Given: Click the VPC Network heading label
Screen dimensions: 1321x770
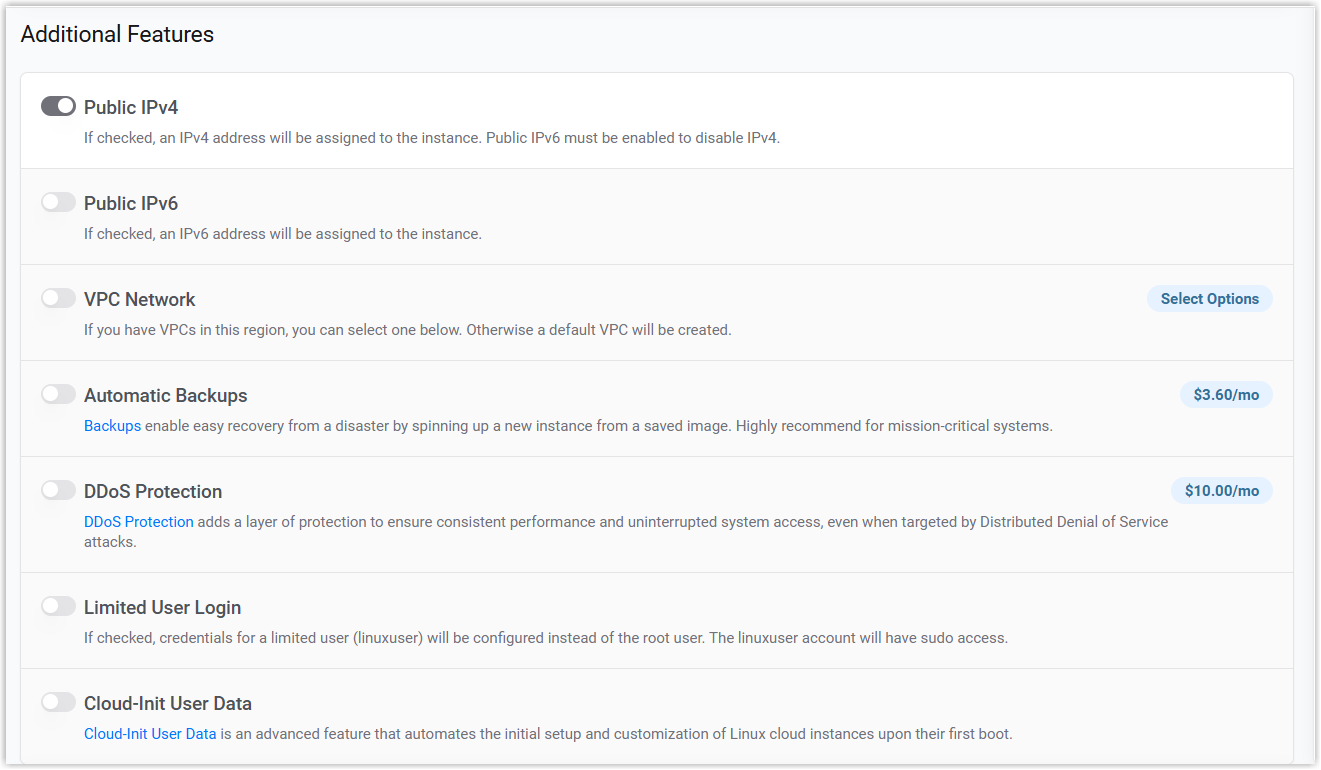Looking at the screenshot, I should click(x=139, y=299).
